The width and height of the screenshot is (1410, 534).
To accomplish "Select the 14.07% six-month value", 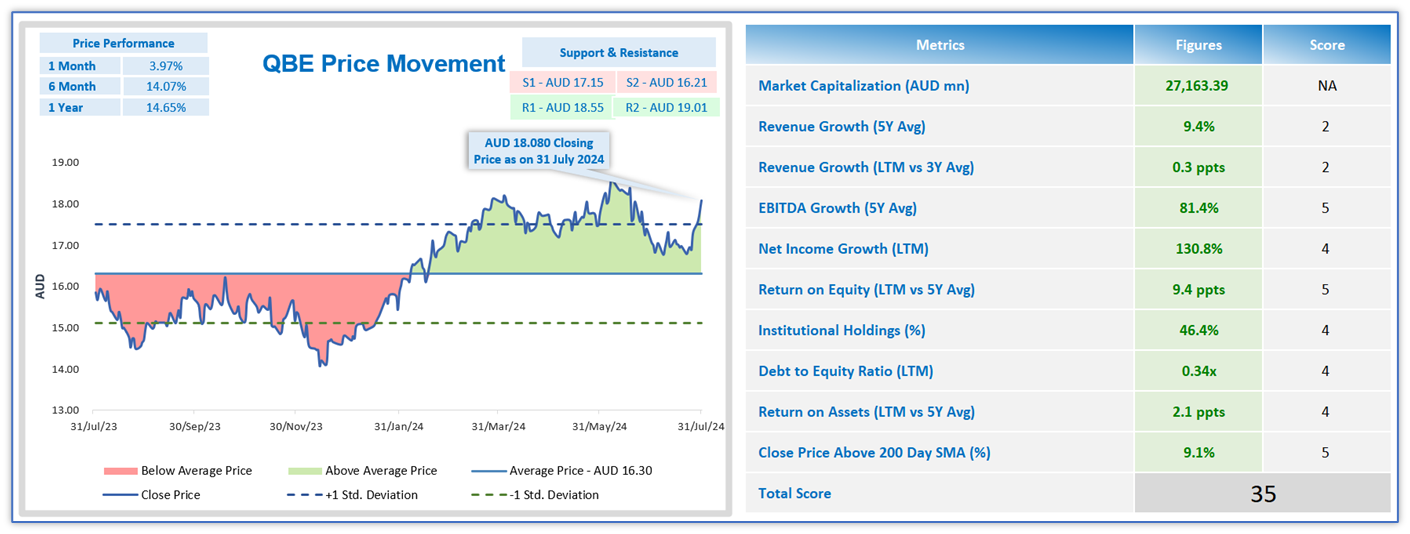I will click(165, 86).
